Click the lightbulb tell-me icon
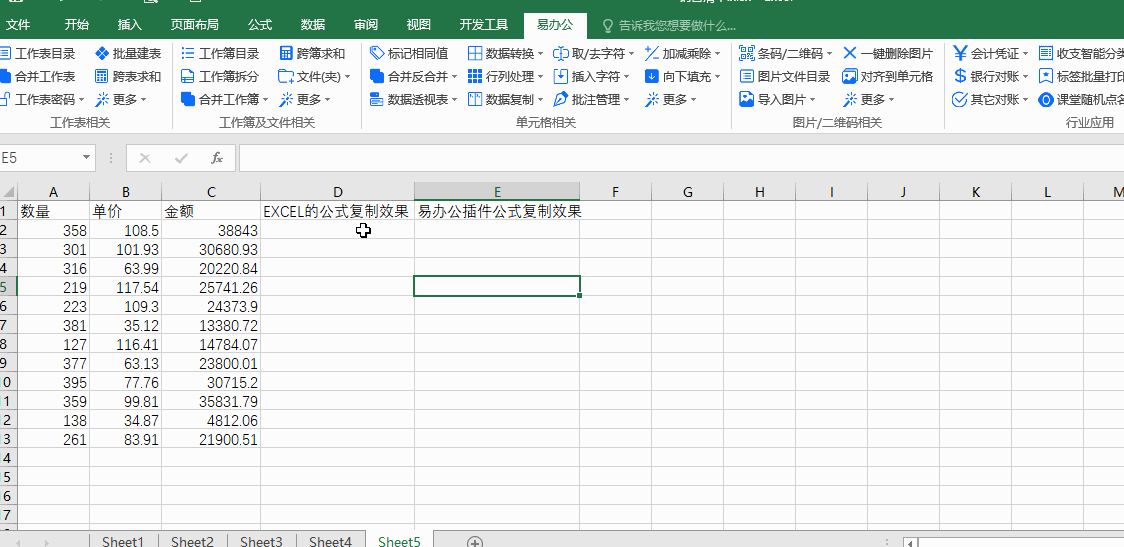Image resolution: width=1124 pixels, height=547 pixels. (608, 26)
